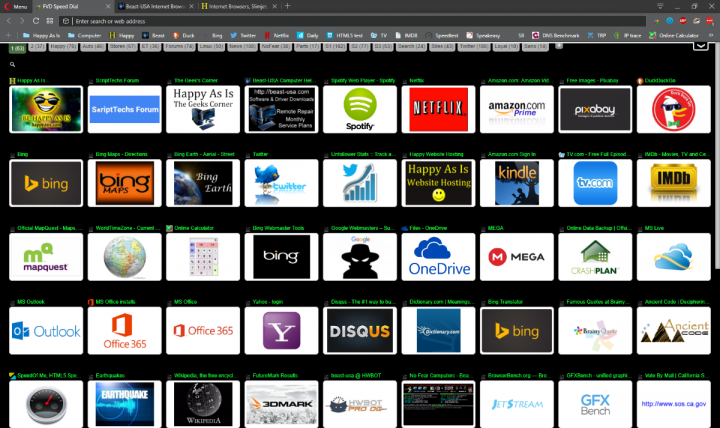Expand the bookmarks bar overflow chevron
This screenshot has width=720, height=428.
(711, 35)
